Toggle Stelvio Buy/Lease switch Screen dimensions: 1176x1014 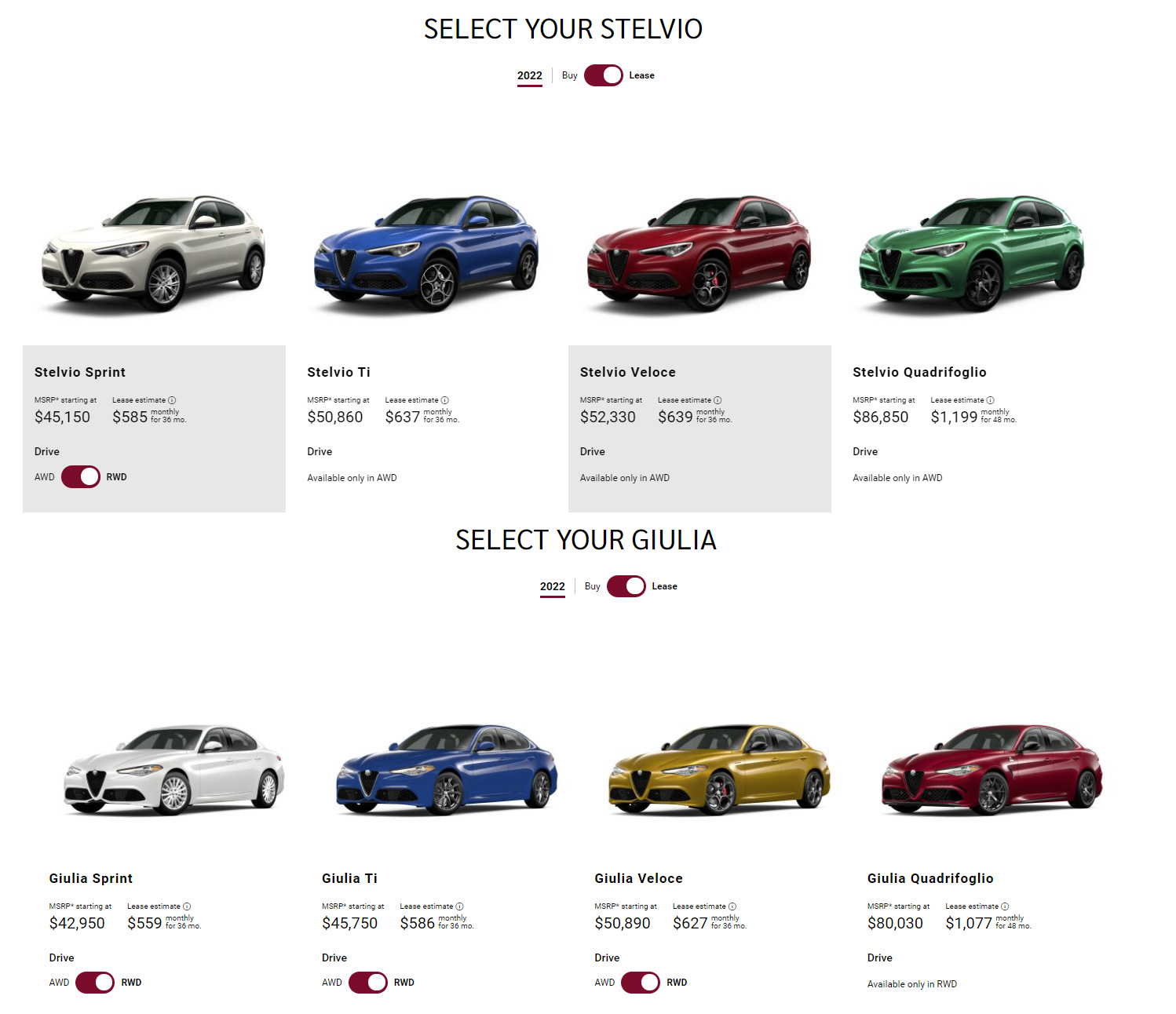pyautogui.click(x=604, y=75)
